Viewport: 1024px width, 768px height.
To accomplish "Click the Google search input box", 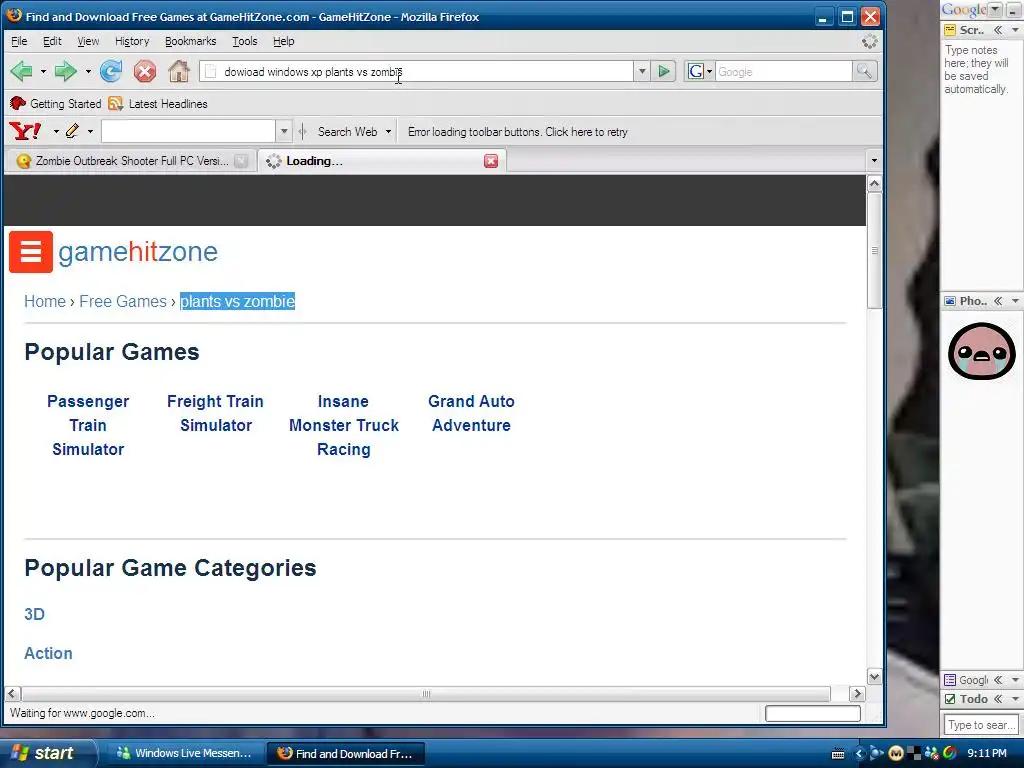I will point(784,71).
